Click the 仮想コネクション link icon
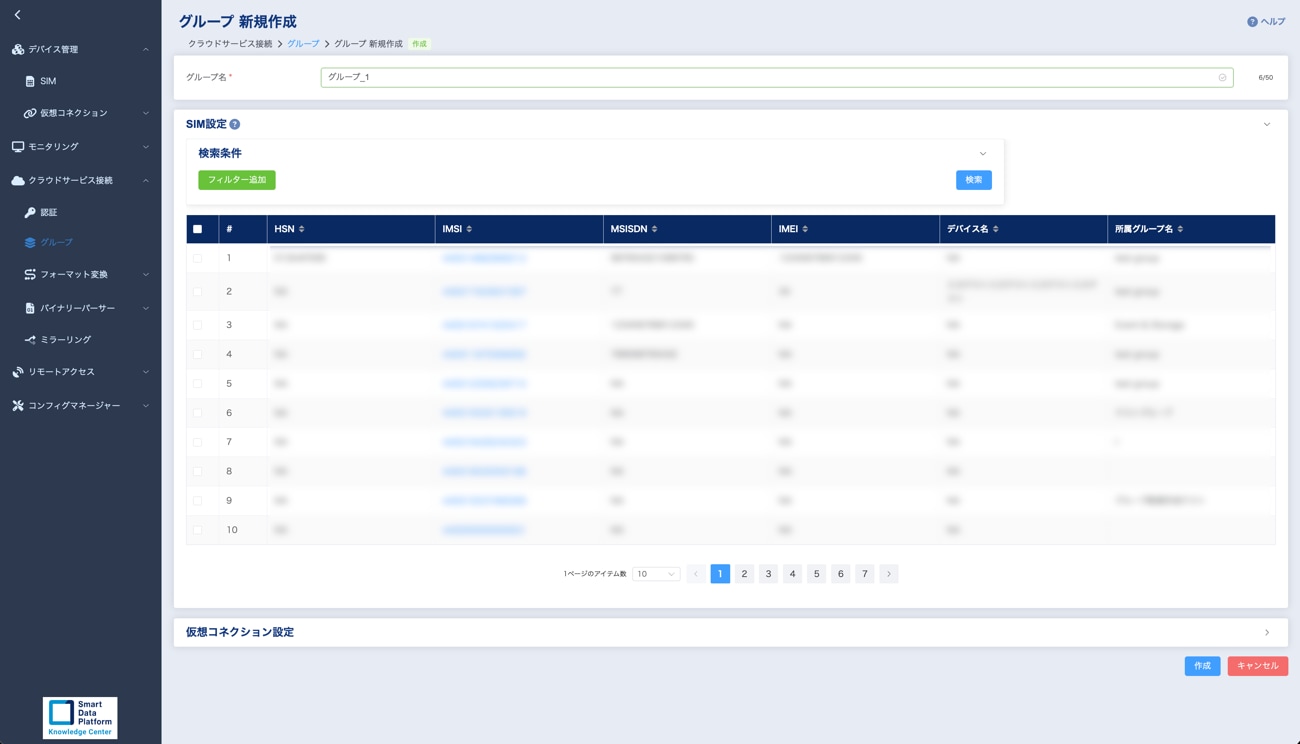This screenshot has height=744, width=1300. (30, 113)
